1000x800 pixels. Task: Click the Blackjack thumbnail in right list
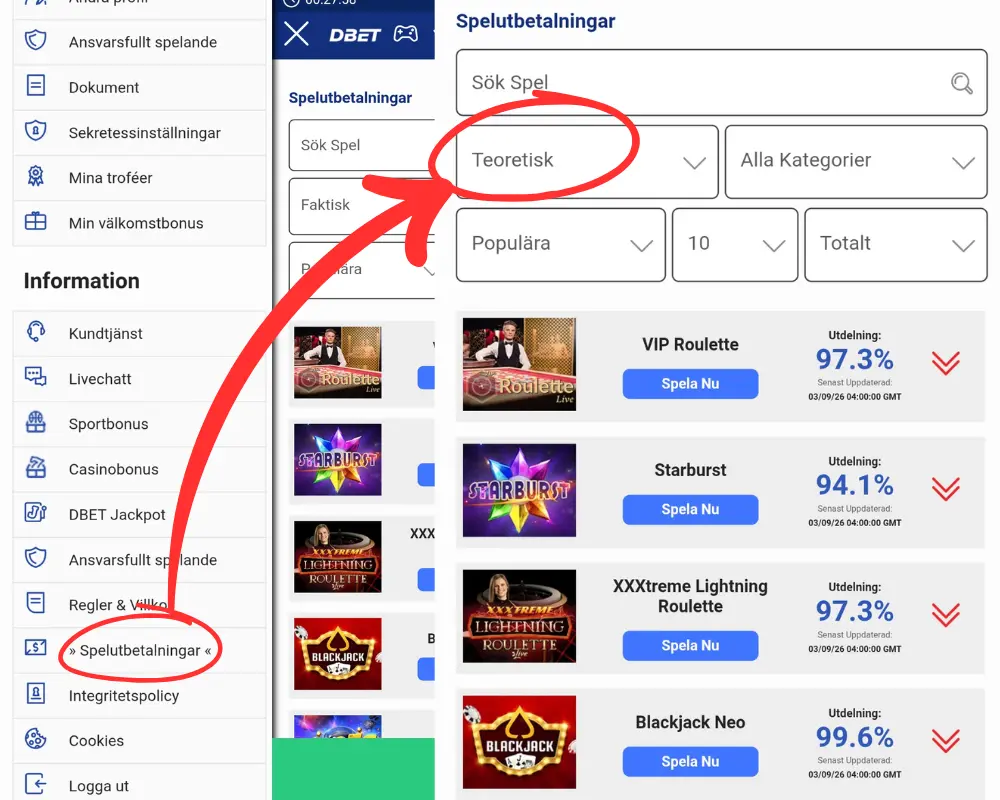tap(519, 742)
